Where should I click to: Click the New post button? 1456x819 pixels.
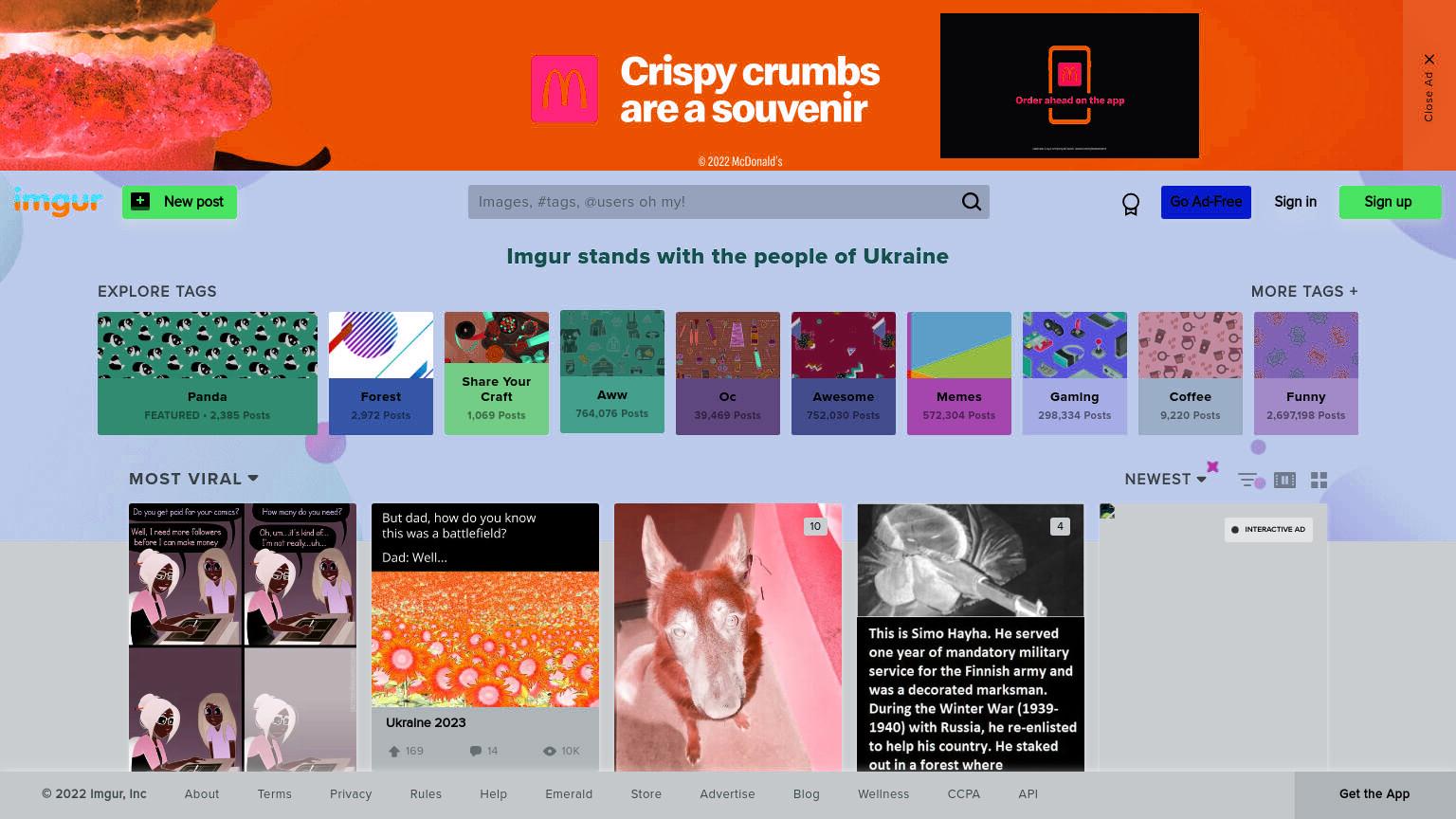179,202
